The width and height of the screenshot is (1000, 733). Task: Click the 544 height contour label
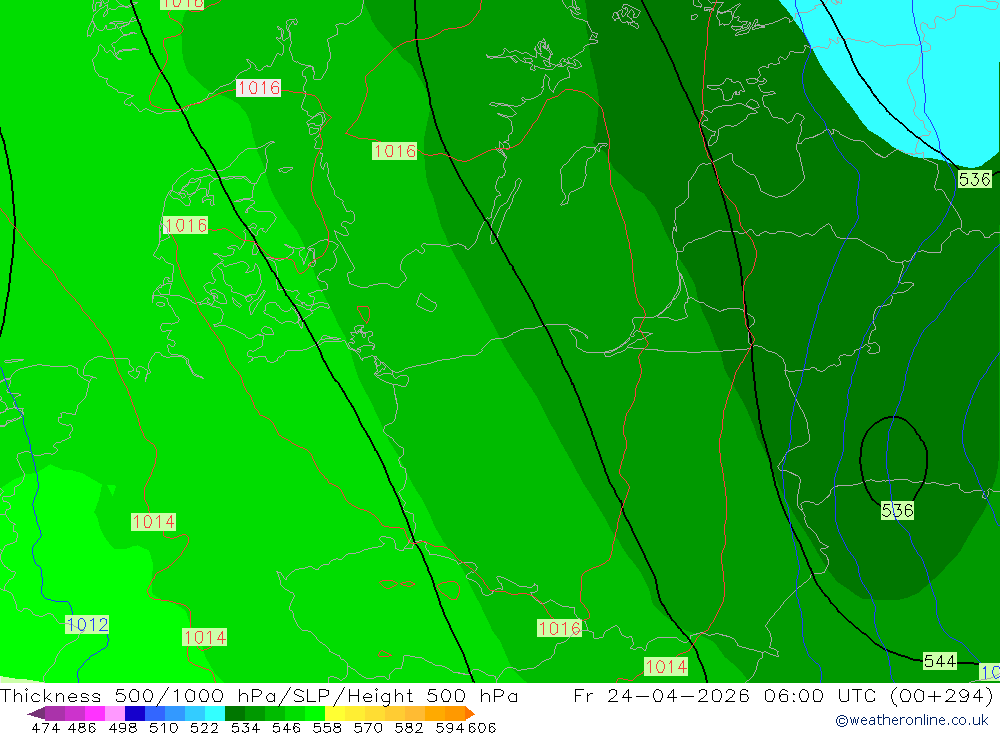pyautogui.click(x=940, y=662)
